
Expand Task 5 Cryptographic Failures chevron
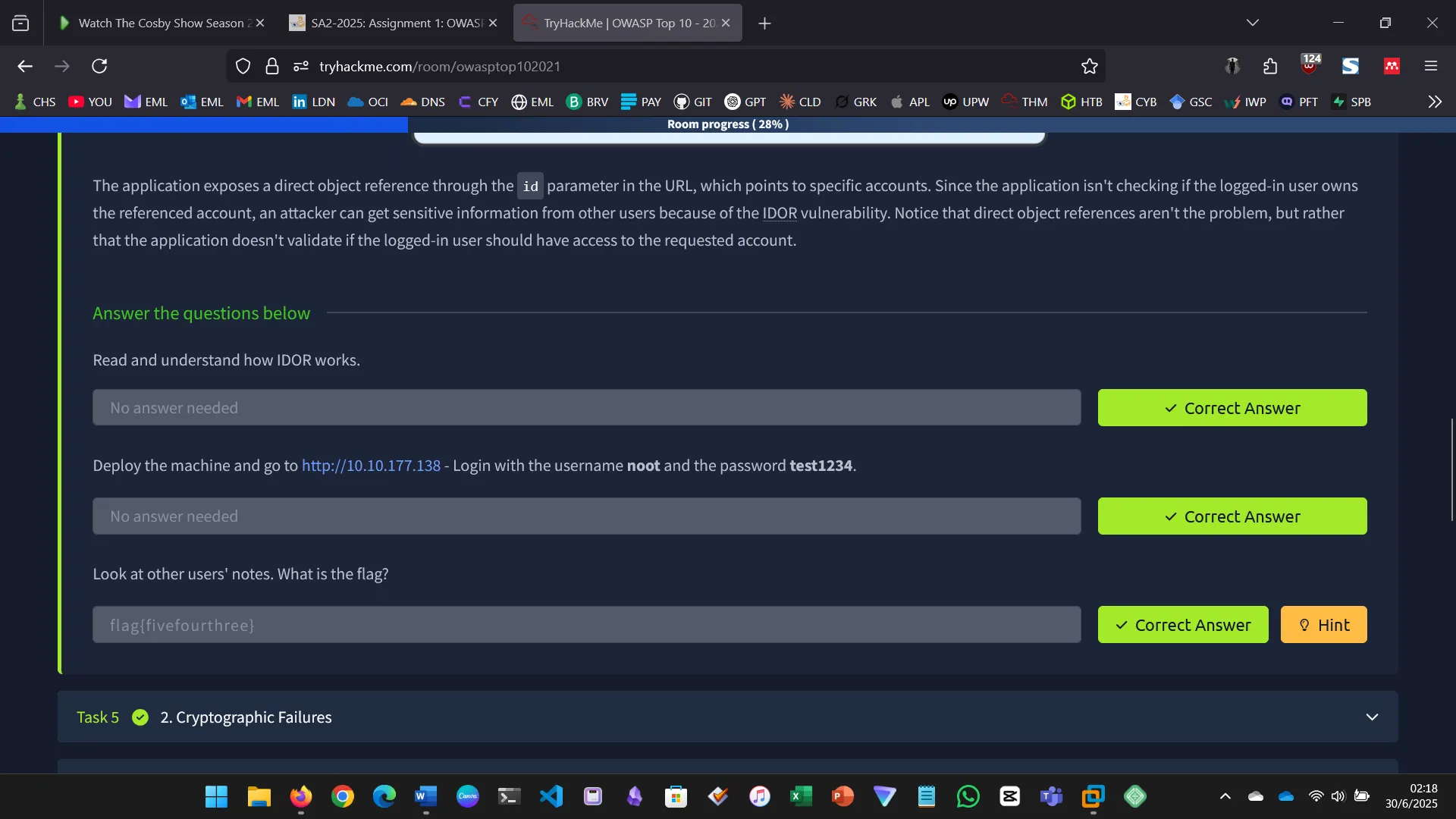click(x=1371, y=717)
